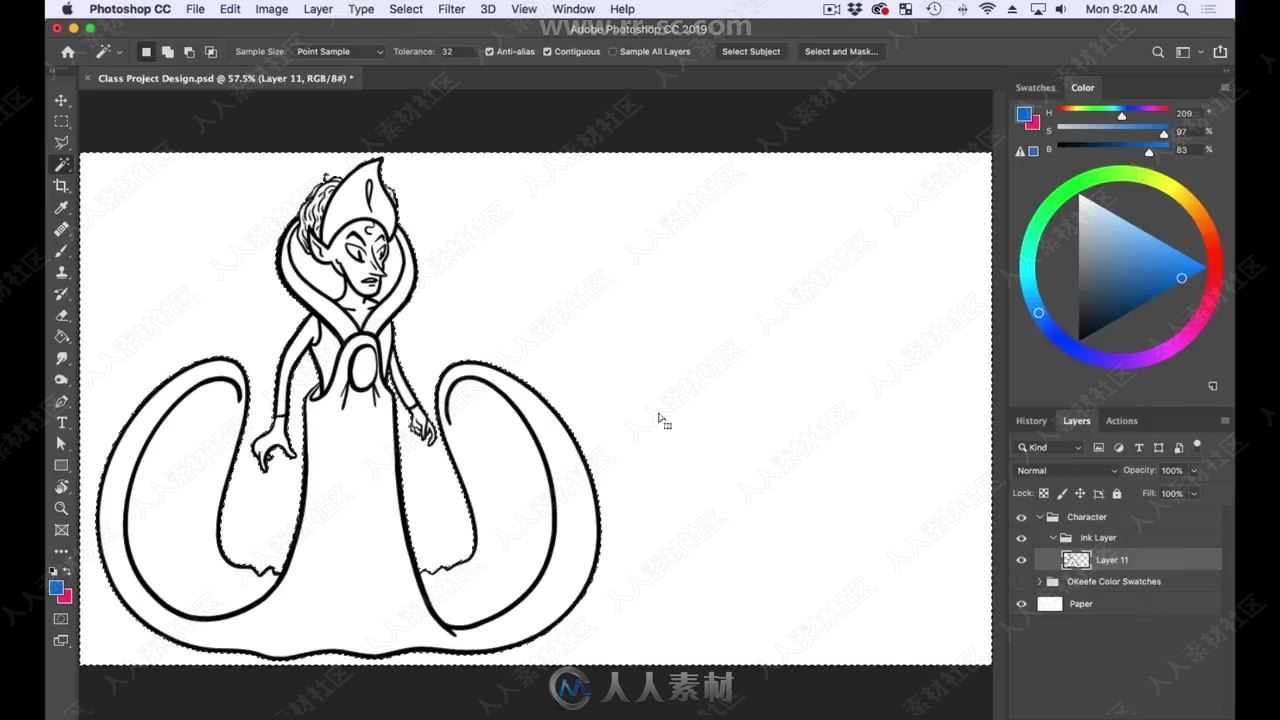Choose Subtract from Selection mode

click(189, 52)
